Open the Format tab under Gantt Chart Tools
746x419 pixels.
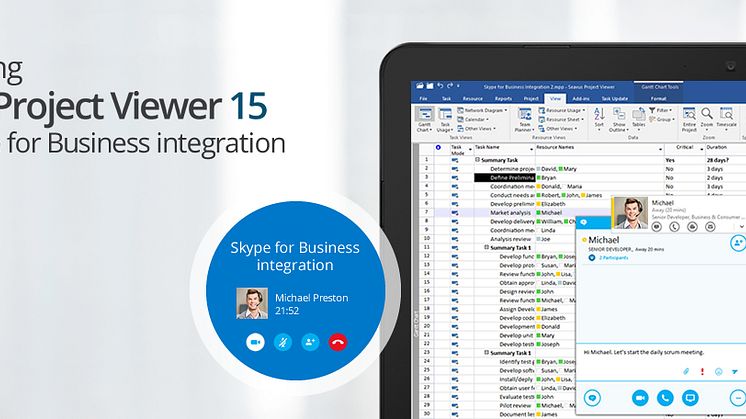pos(658,98)
